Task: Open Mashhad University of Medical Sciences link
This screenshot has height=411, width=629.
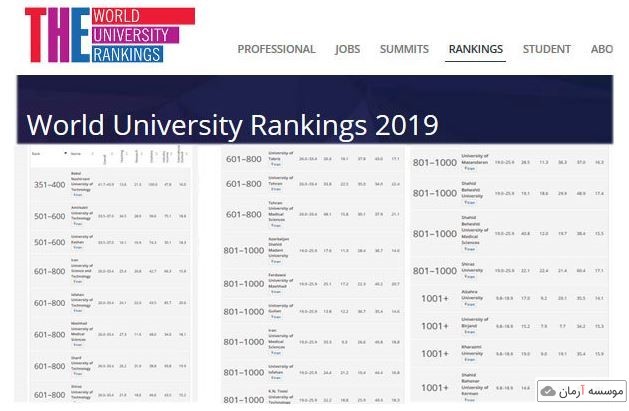Action: click(82, 331)
